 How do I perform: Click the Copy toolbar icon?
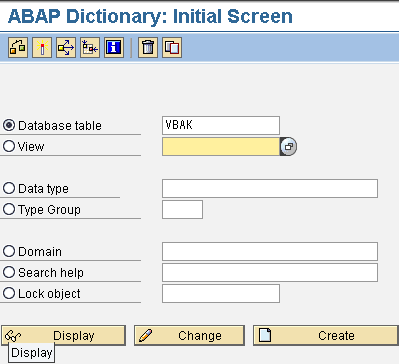(172, 48)
